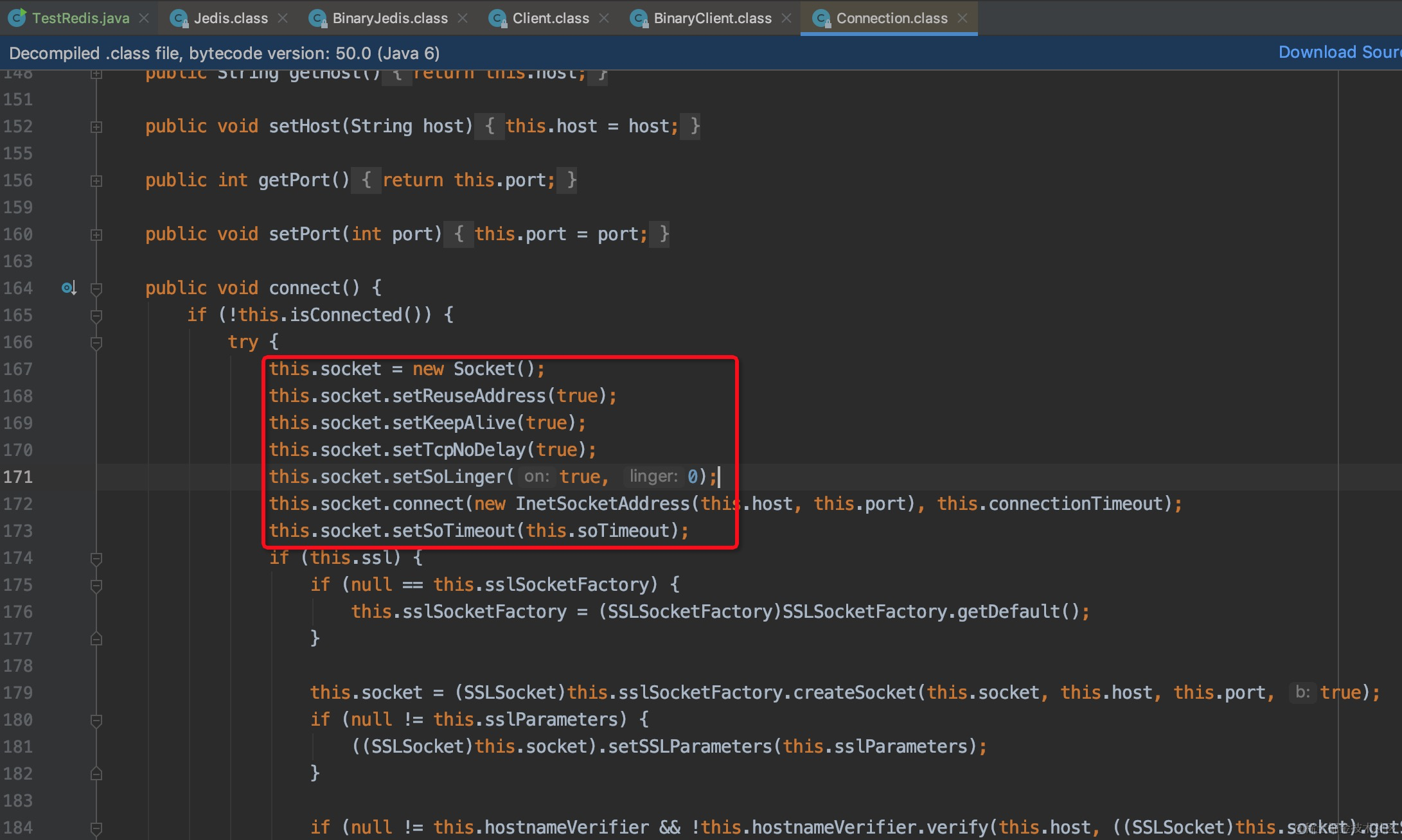This screenshot has height=840, width=1402.
Task: Open the BinaryClient.class tab
Action: pos(712,18)
